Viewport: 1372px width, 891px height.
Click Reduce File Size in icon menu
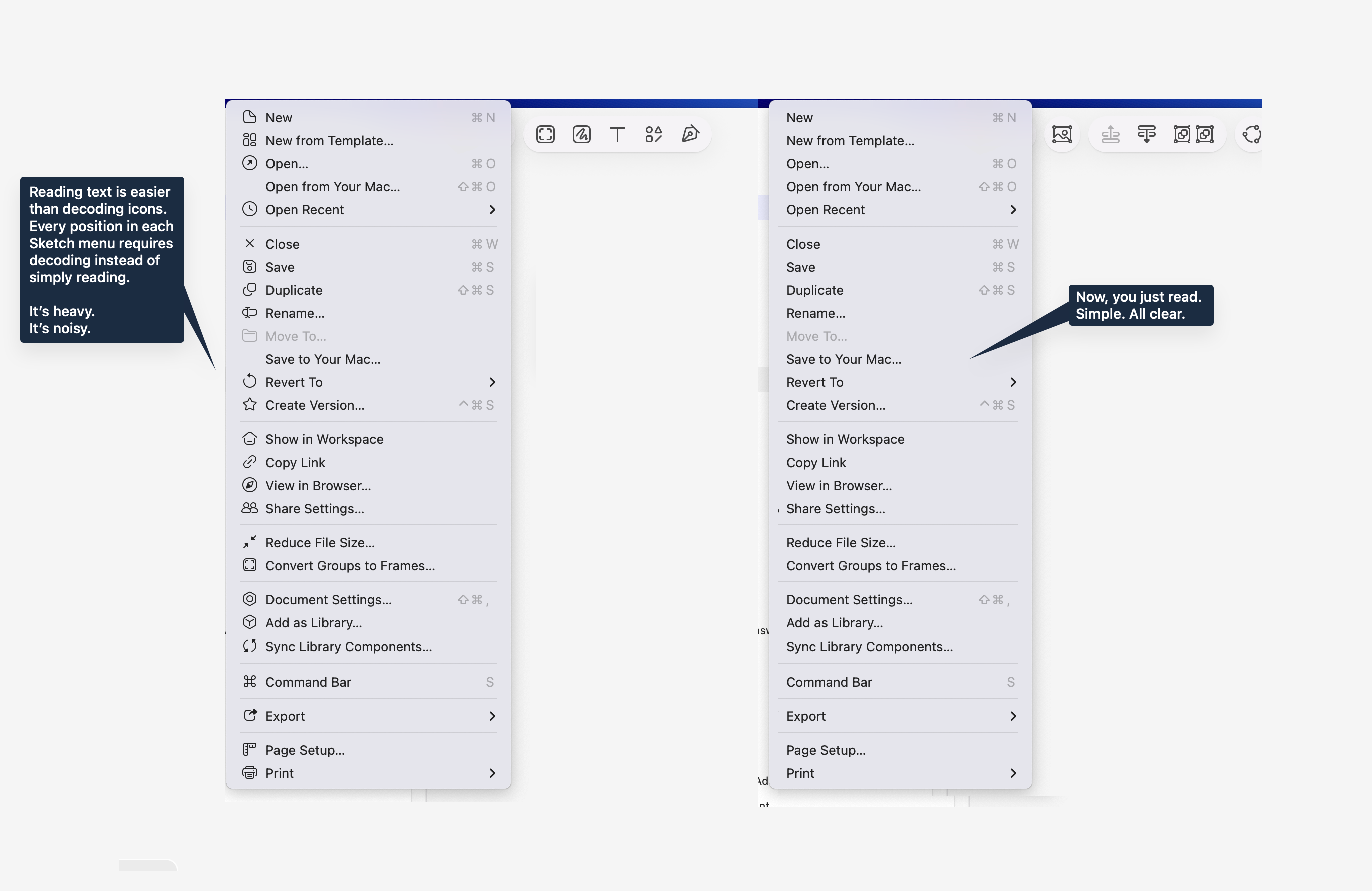(320, 543)
